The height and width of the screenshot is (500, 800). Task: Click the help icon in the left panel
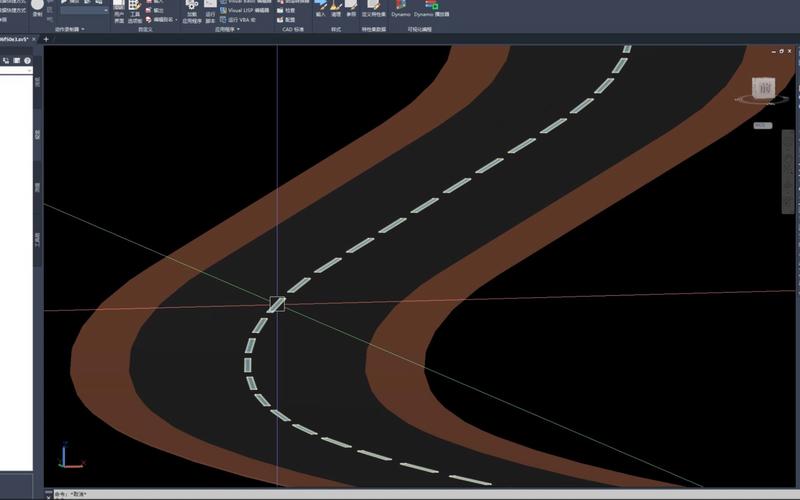[28, 61]
